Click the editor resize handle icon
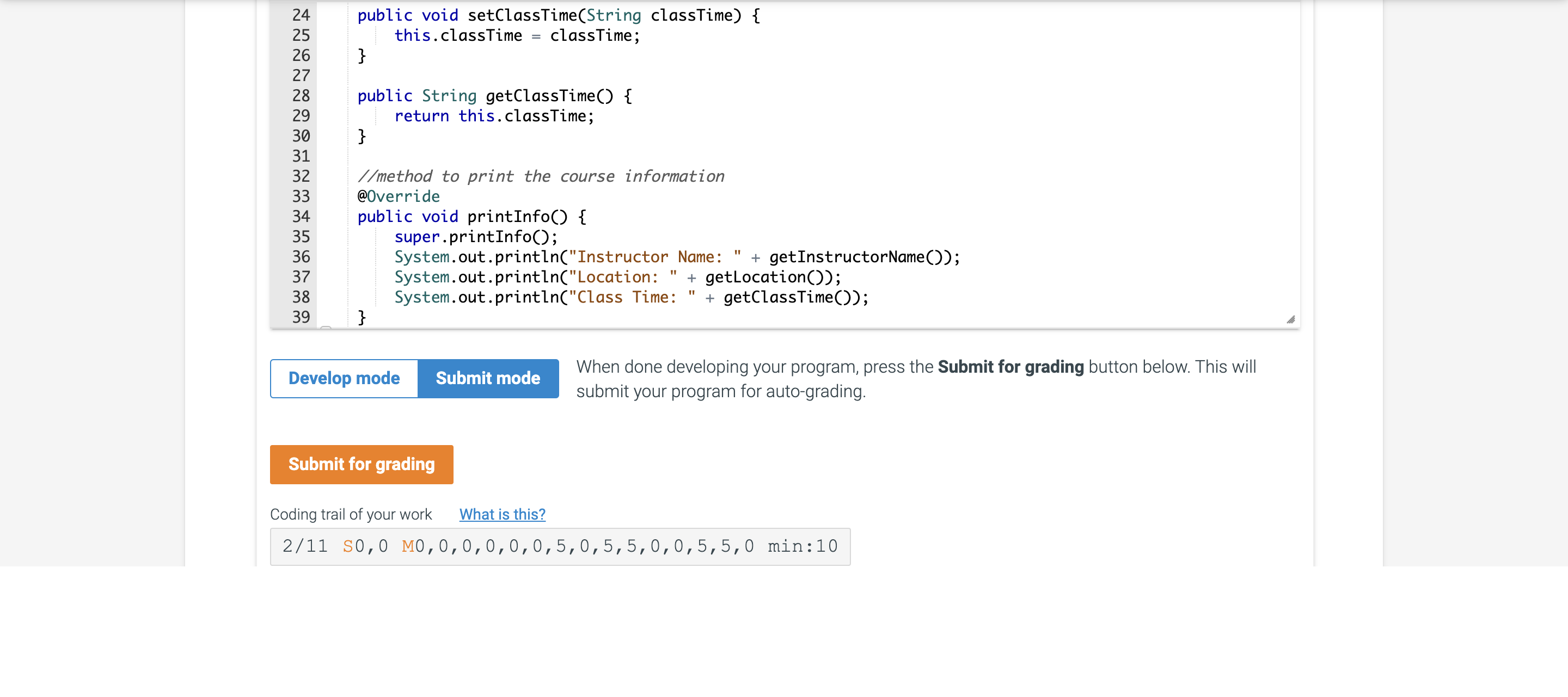This screenshot has width=1568, height=697. click(1291, 319)
